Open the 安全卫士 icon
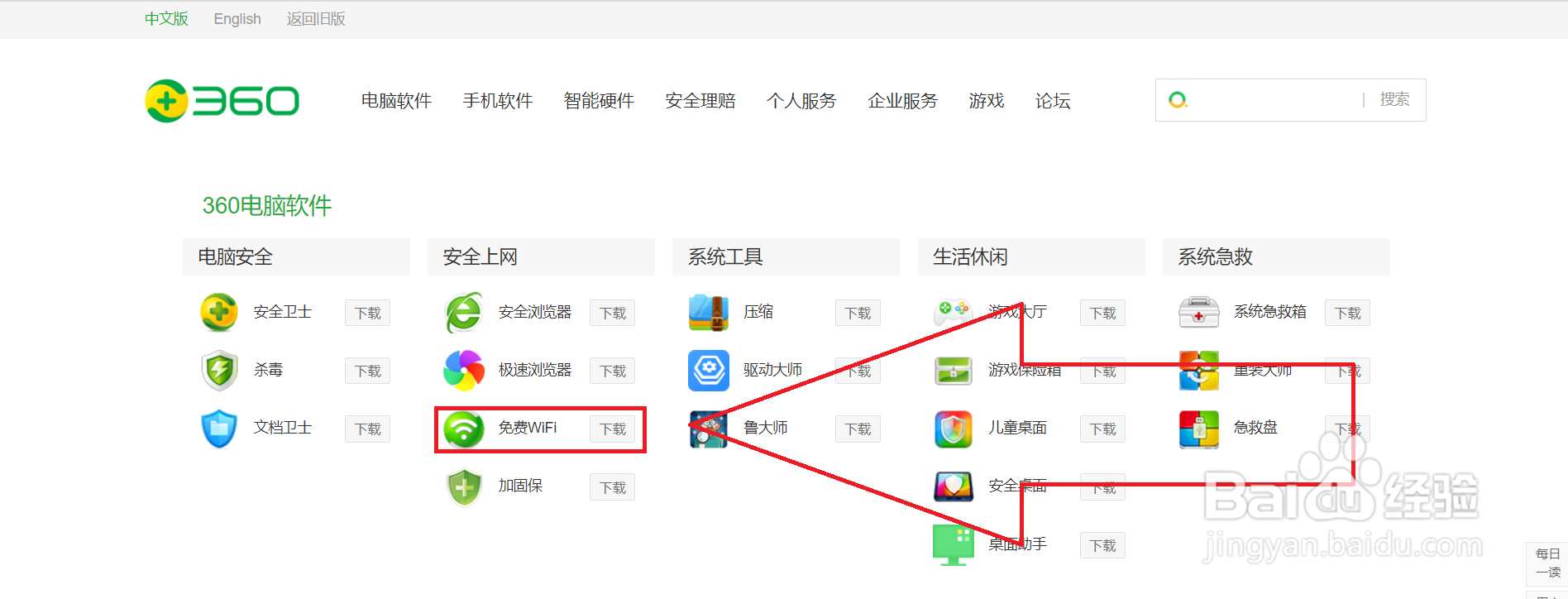Image resolution: width=1568 pixels, height=599 pixels. pyautogui.click(x=219, y=312)
